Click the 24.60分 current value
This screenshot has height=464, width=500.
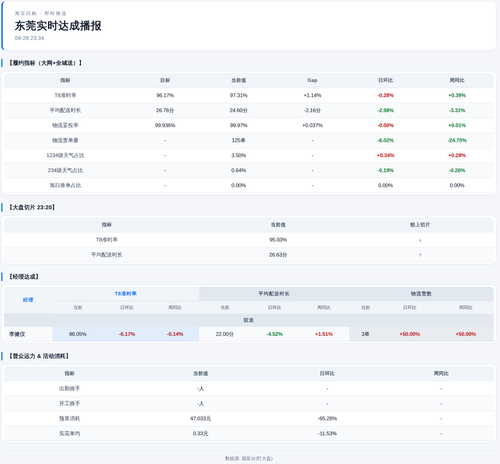(x=239, y=110)
